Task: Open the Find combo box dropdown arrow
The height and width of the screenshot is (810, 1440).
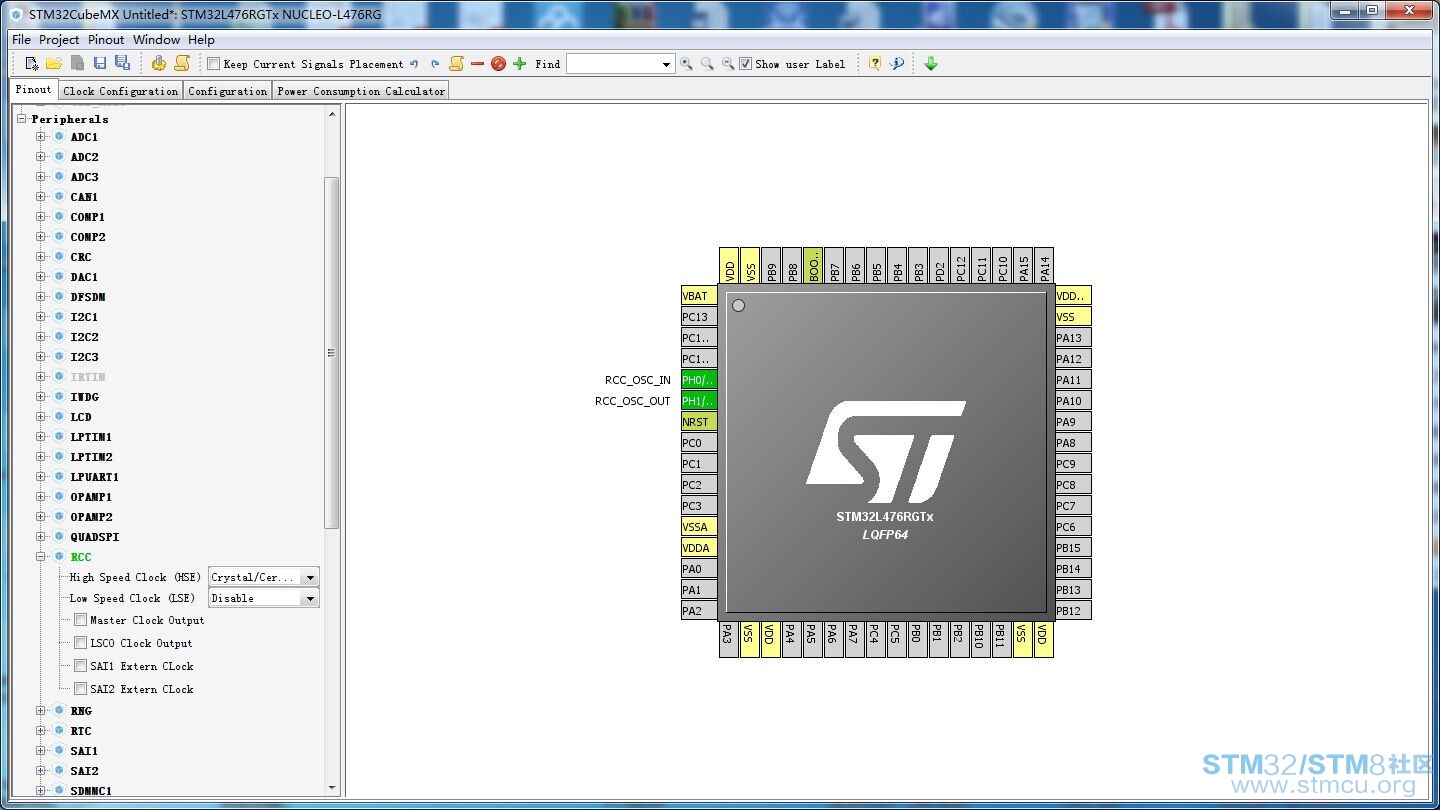Action: pos(667,64)
